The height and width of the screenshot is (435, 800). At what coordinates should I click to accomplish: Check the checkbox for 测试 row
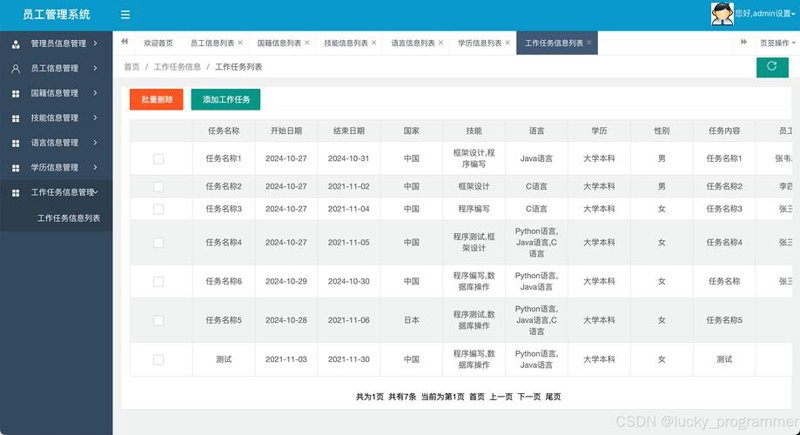[x=159, y=360]
